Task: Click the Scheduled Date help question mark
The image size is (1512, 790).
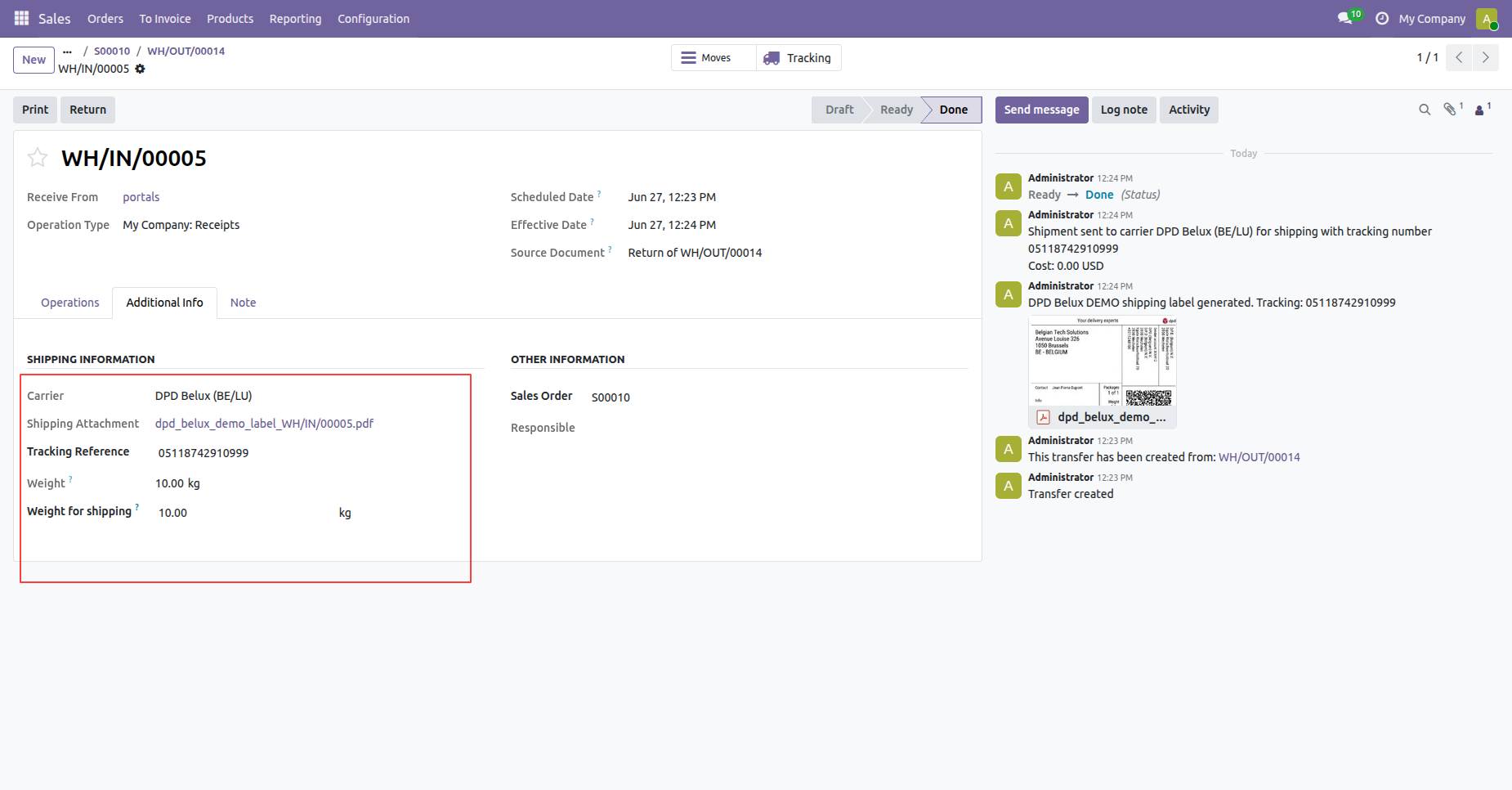Action: coord(599,194)
